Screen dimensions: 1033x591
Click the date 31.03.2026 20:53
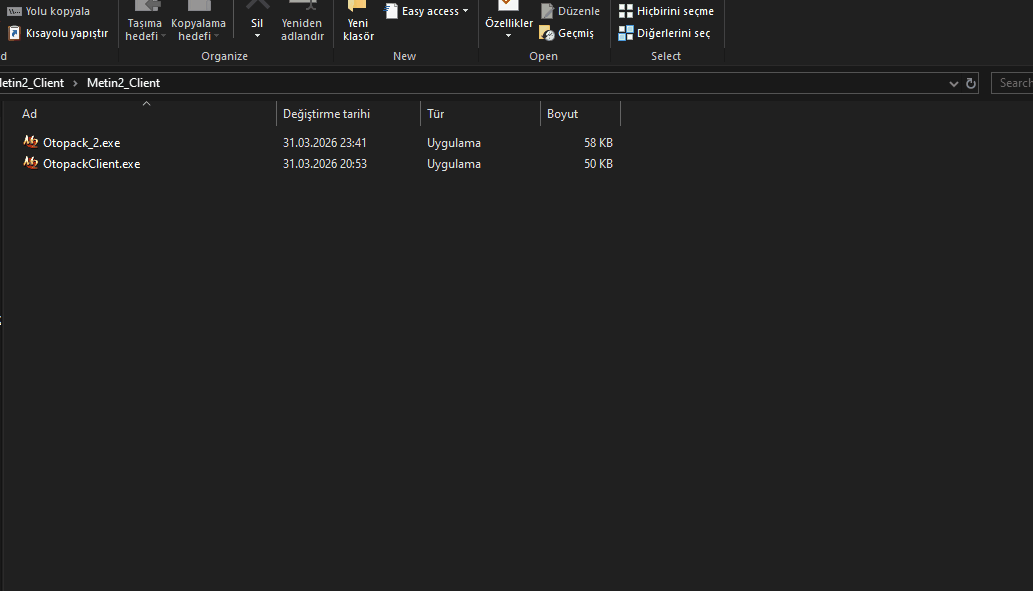point(325,164)
